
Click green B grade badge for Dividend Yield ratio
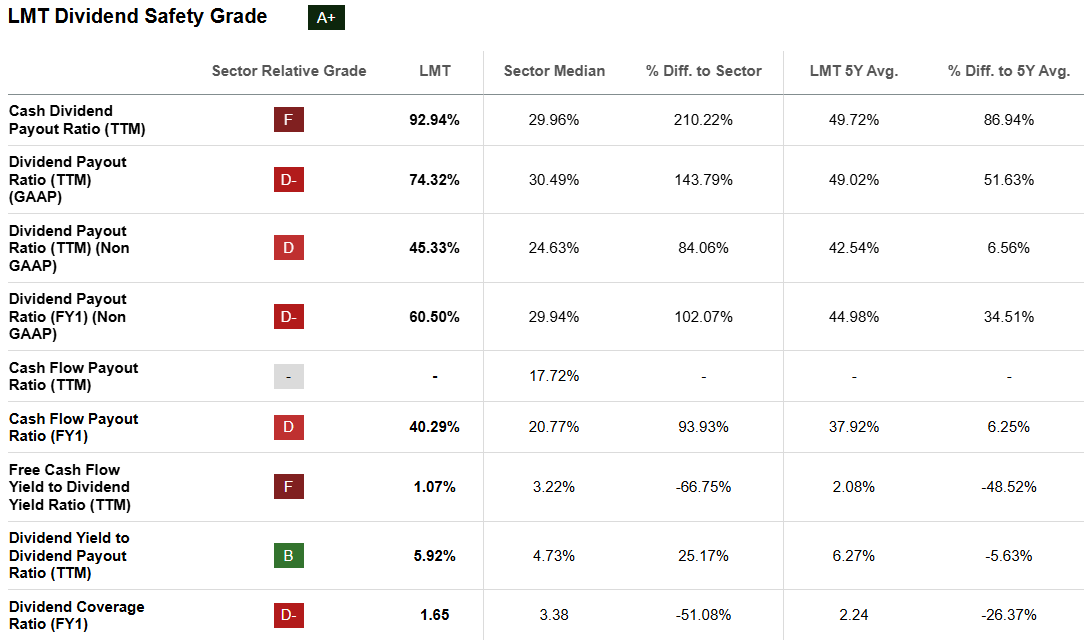[289, 555]
